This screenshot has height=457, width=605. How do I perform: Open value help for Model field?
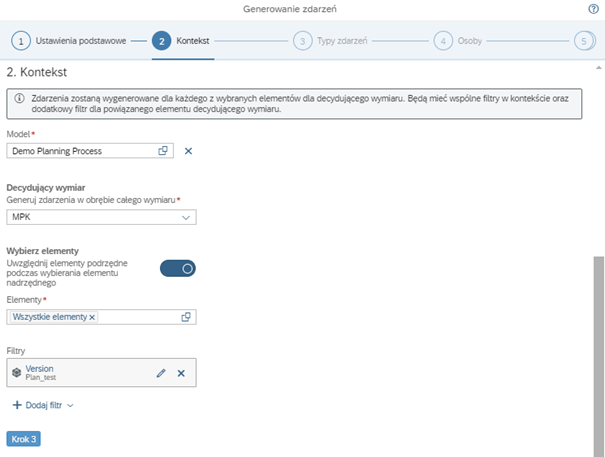pos(163,150)
